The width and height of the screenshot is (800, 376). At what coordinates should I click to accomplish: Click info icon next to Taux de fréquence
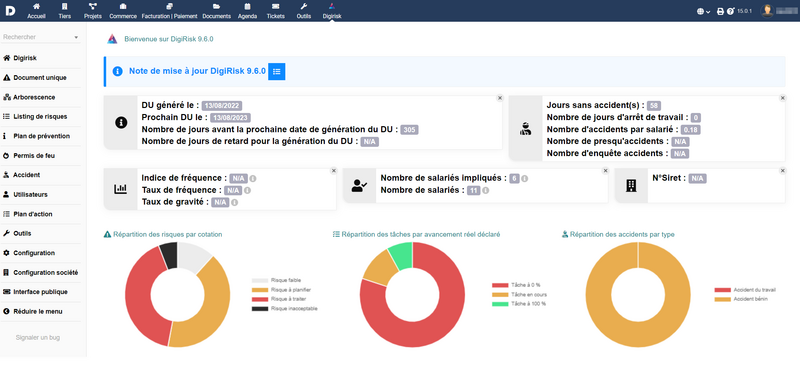click(x=247, y=190)
